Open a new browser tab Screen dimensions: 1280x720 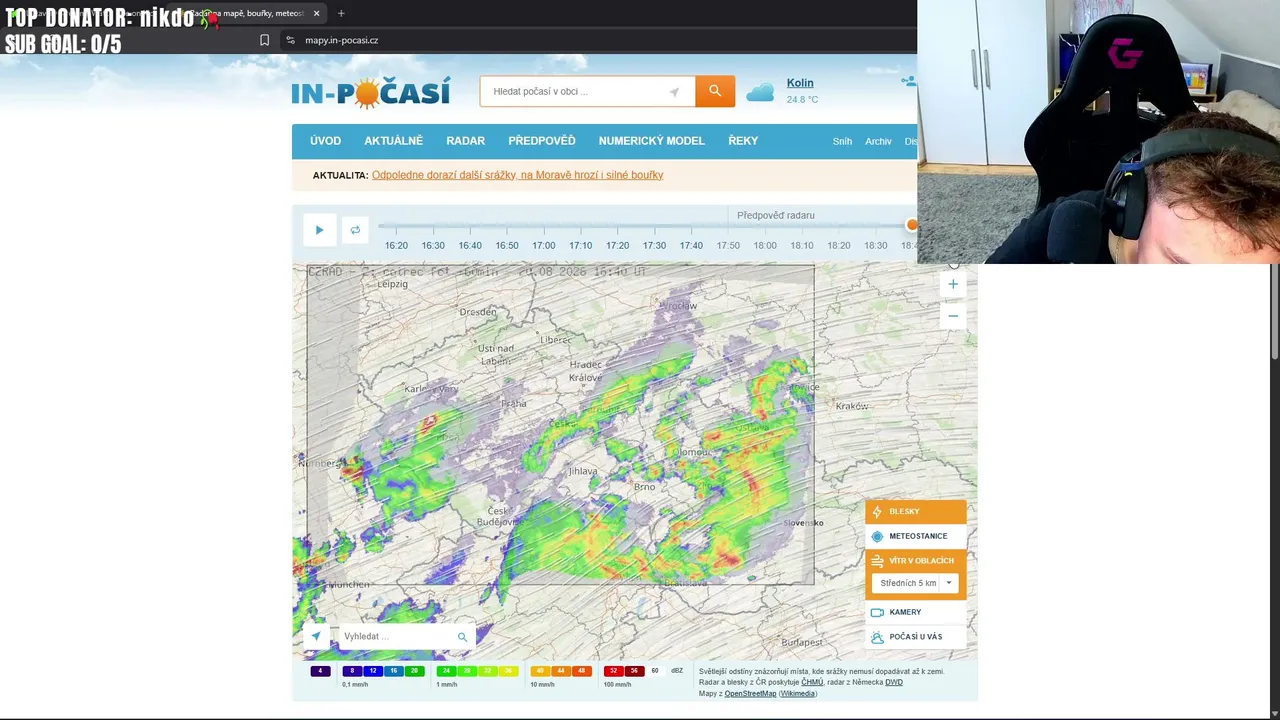(341, 13)
